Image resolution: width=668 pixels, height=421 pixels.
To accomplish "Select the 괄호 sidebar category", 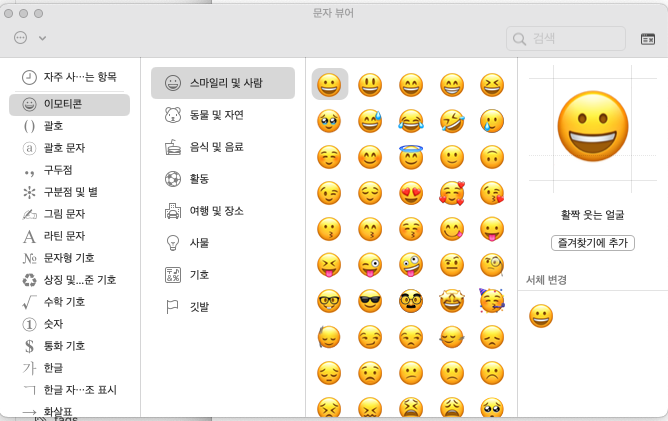I will pos(69,126).
